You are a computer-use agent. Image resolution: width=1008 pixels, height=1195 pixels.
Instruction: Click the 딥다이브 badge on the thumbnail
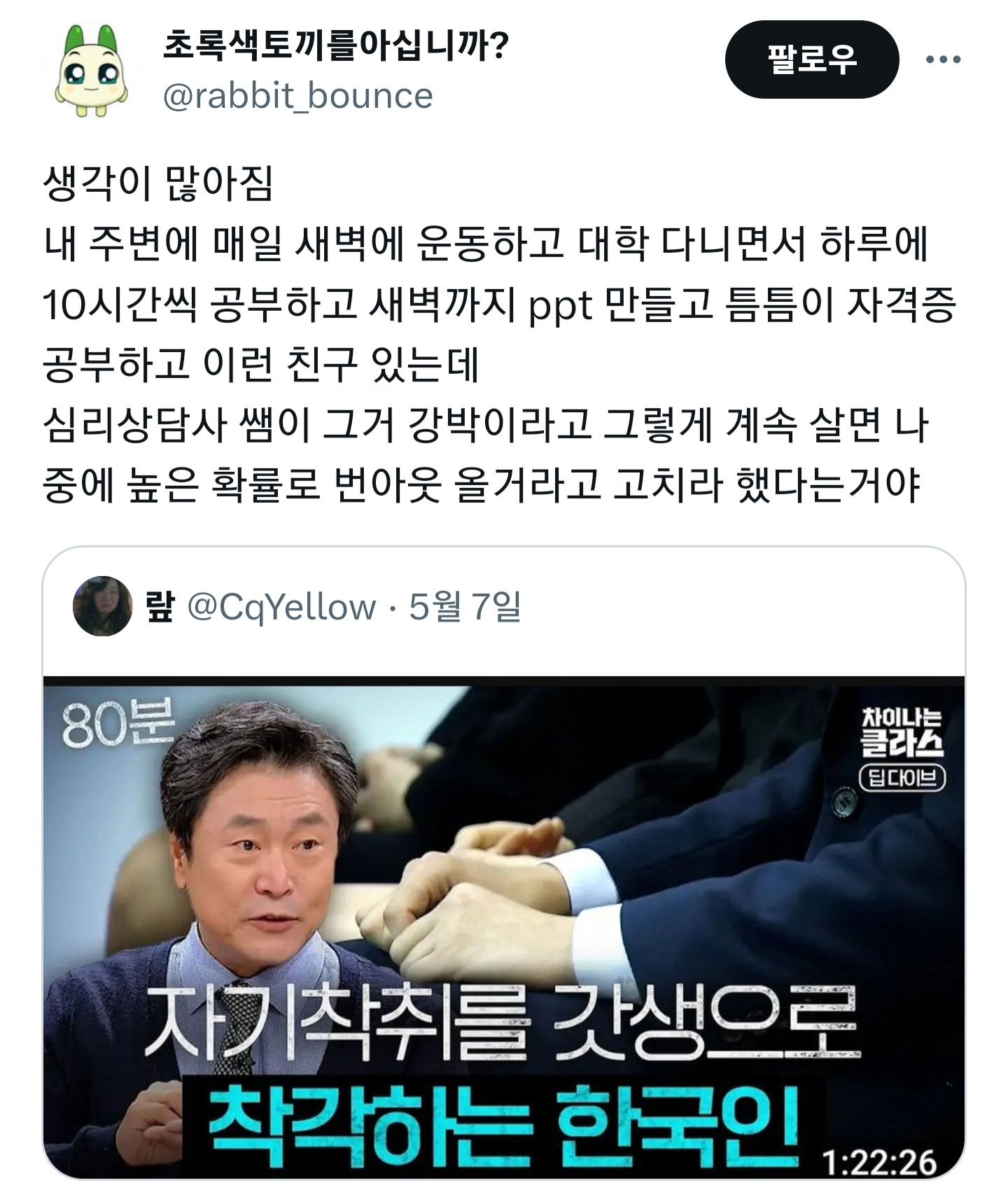click(x=902, y=778)
